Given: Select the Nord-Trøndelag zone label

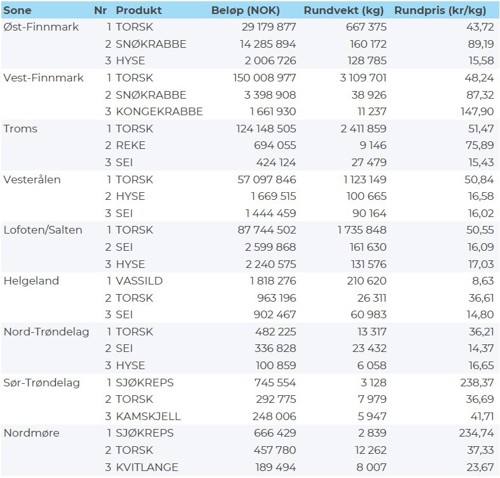Looking at the screenshot, I should click(x=46, y=332).
